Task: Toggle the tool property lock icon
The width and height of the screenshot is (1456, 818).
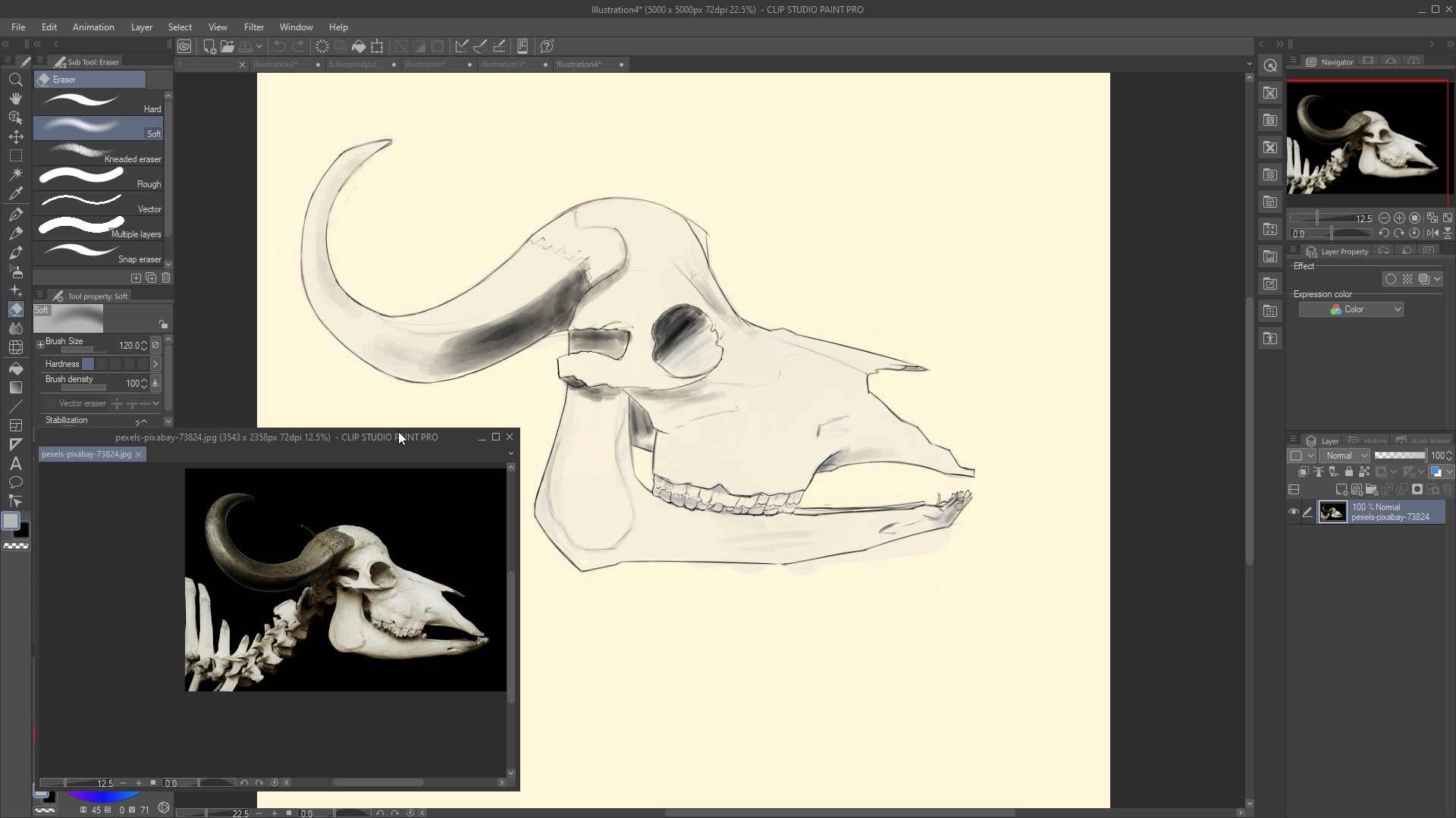Action: 163,324
